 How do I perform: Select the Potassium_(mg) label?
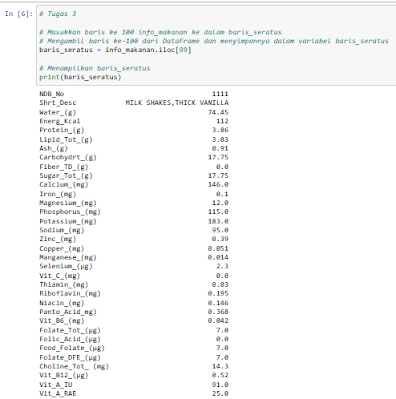[68, 221]
